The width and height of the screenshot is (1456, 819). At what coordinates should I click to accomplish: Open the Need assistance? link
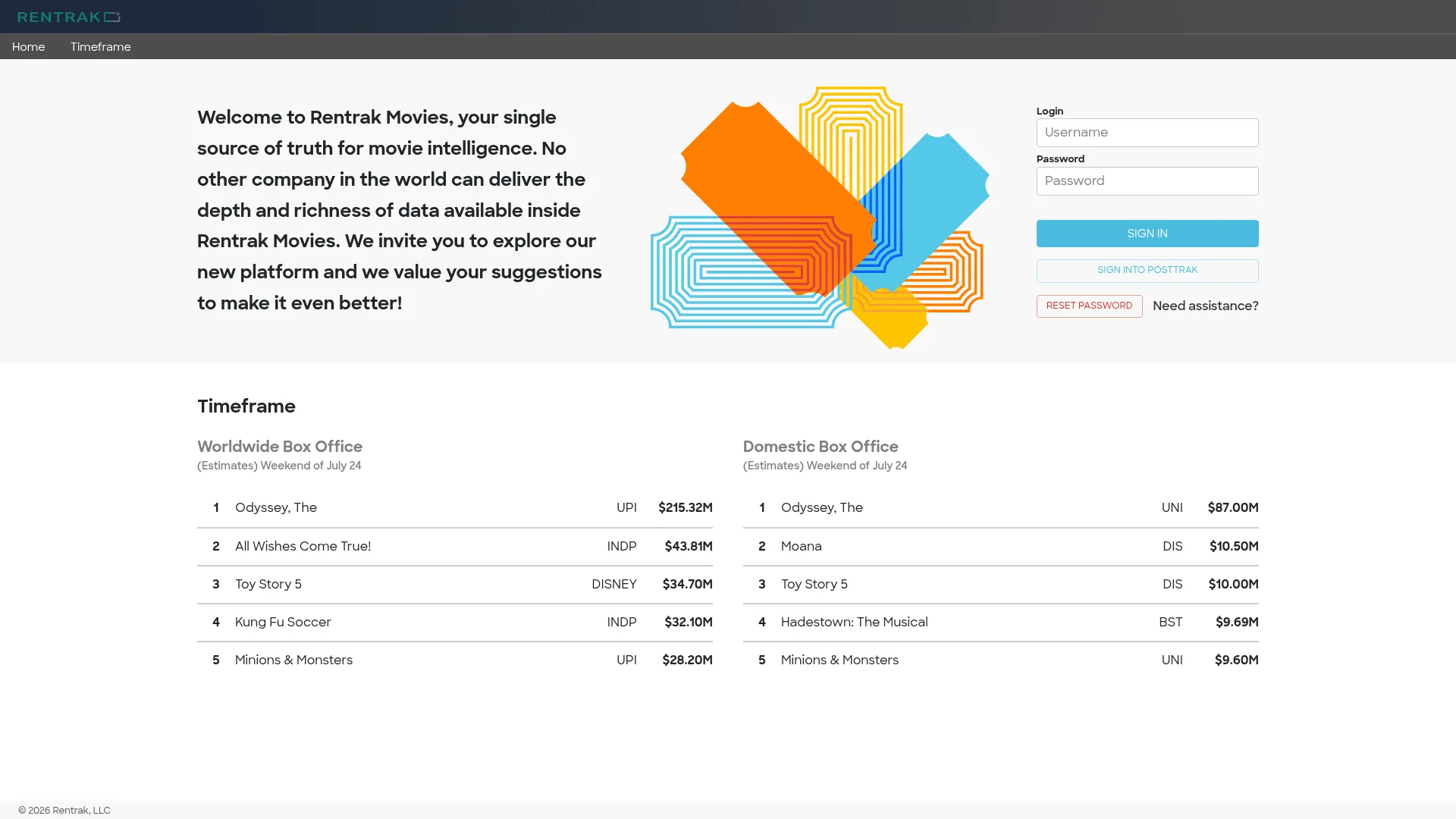[1206, 306]
